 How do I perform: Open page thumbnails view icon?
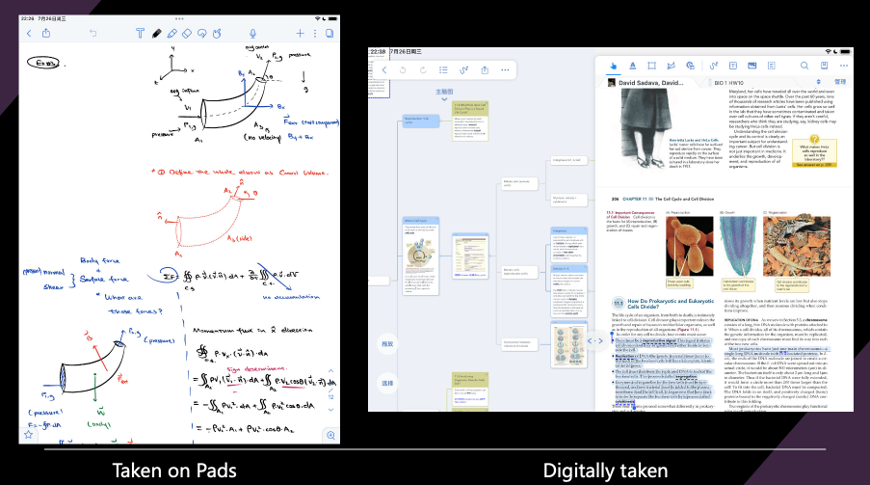tap(329, 33)
